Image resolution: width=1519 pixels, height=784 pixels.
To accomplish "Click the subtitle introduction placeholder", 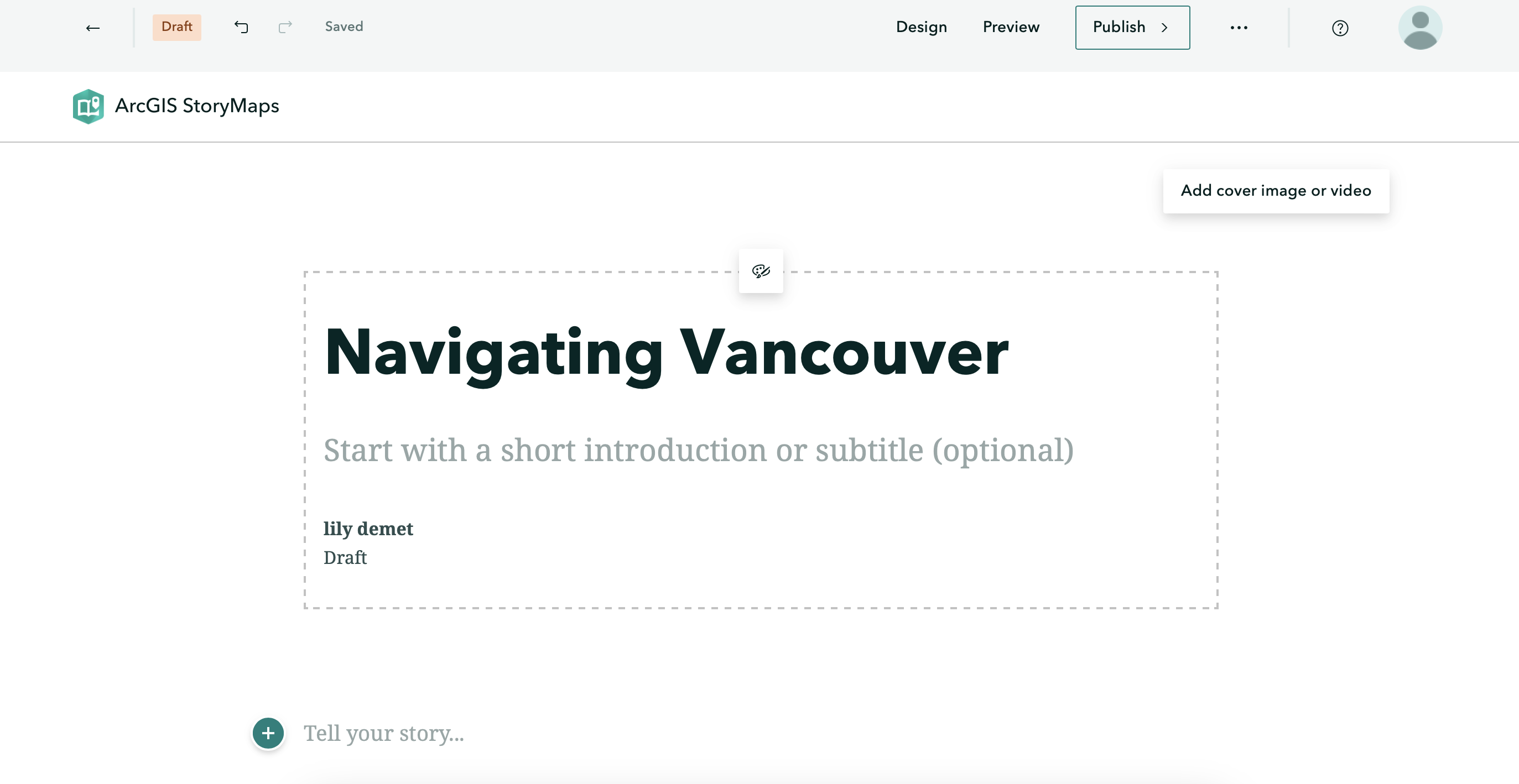I will (698, 451).
